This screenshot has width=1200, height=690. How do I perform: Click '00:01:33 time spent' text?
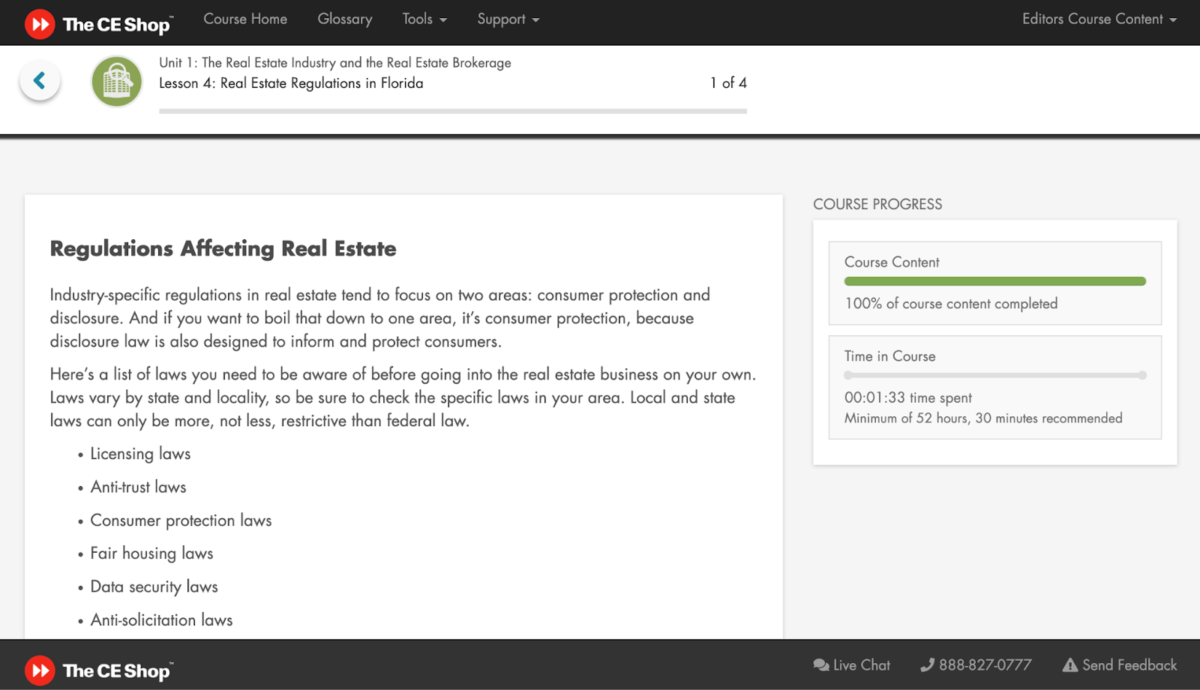[908, 398]
